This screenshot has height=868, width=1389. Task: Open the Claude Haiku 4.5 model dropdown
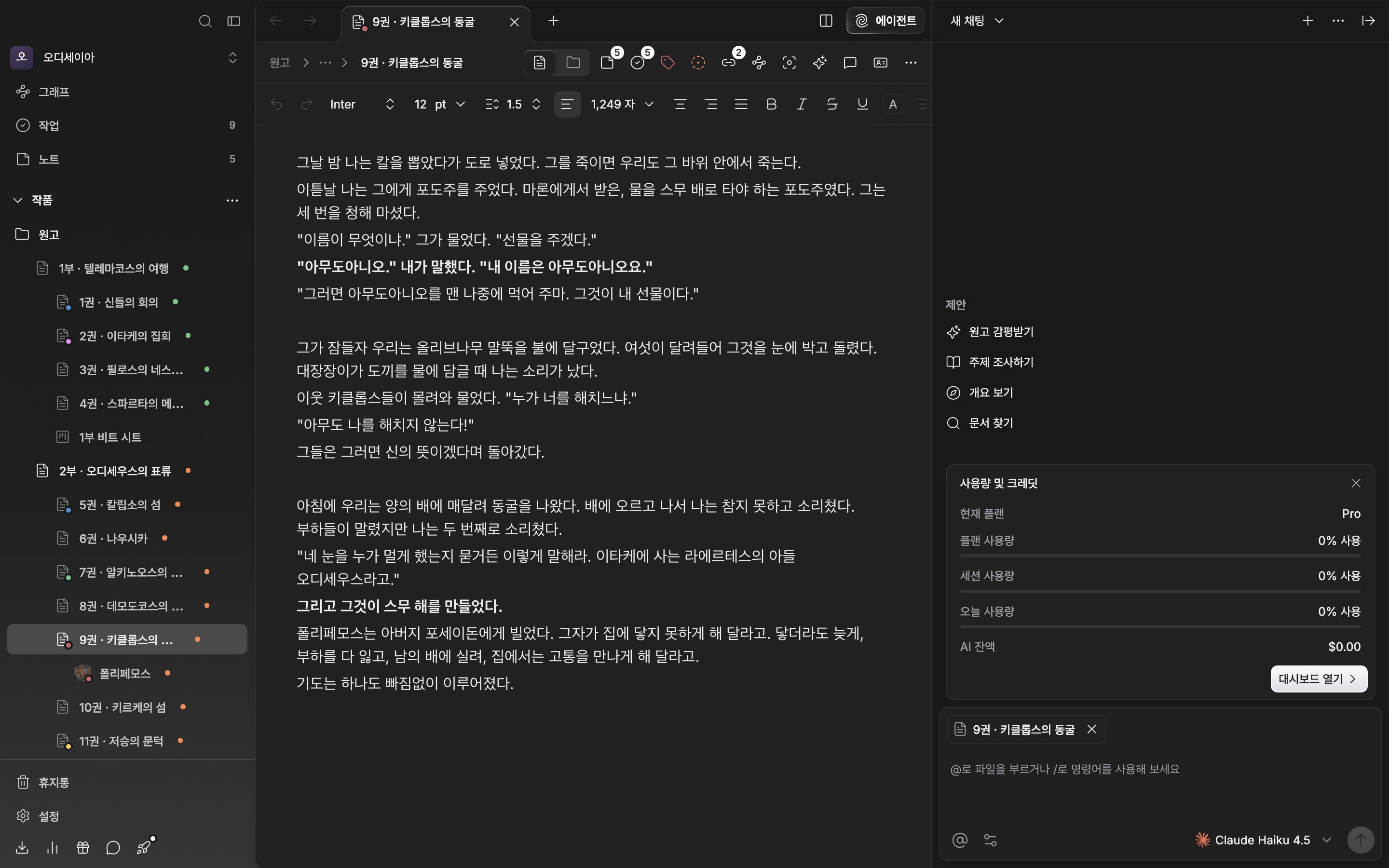pos(1263,840)
